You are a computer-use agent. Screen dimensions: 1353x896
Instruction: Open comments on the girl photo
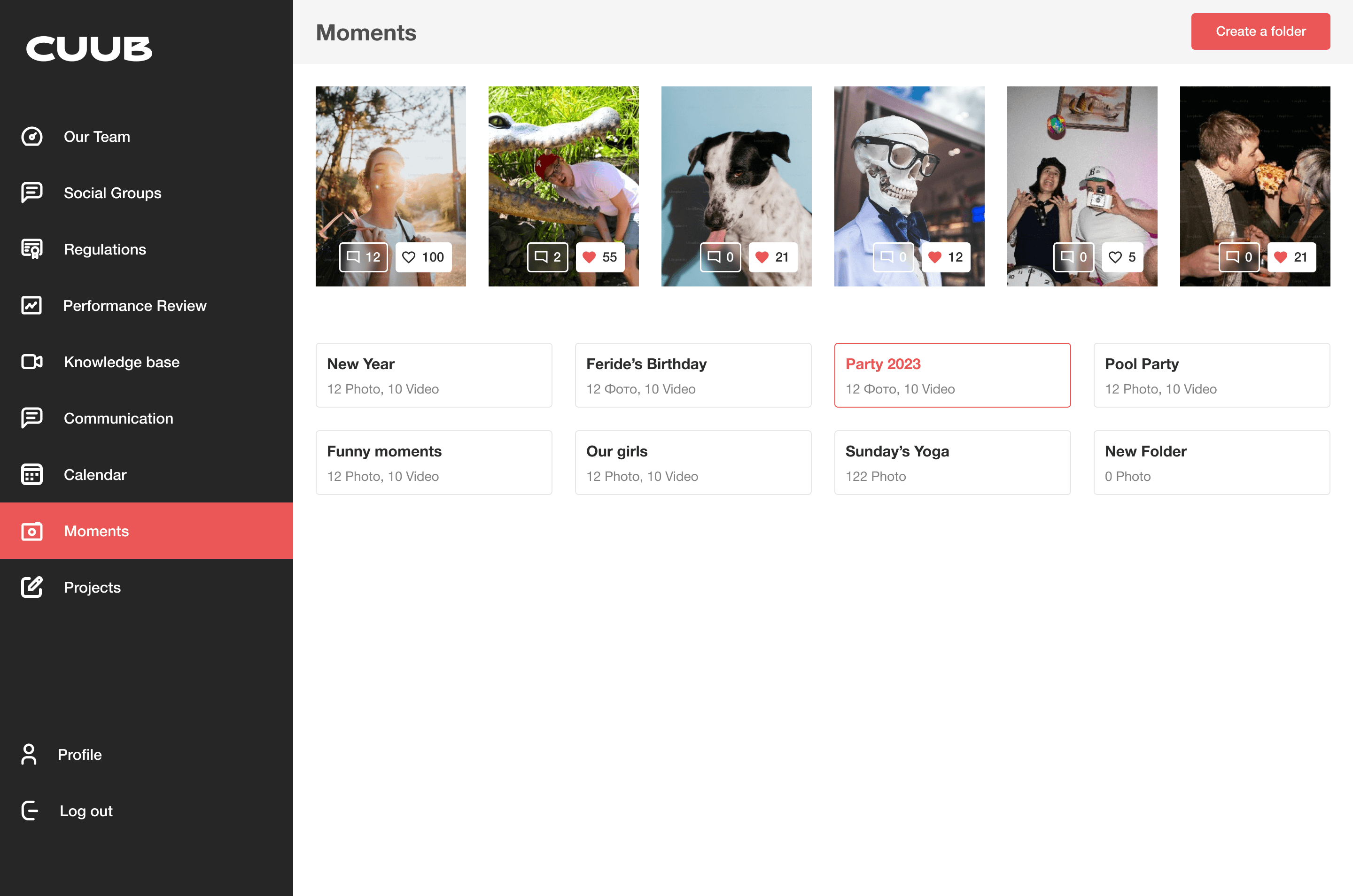364,257
